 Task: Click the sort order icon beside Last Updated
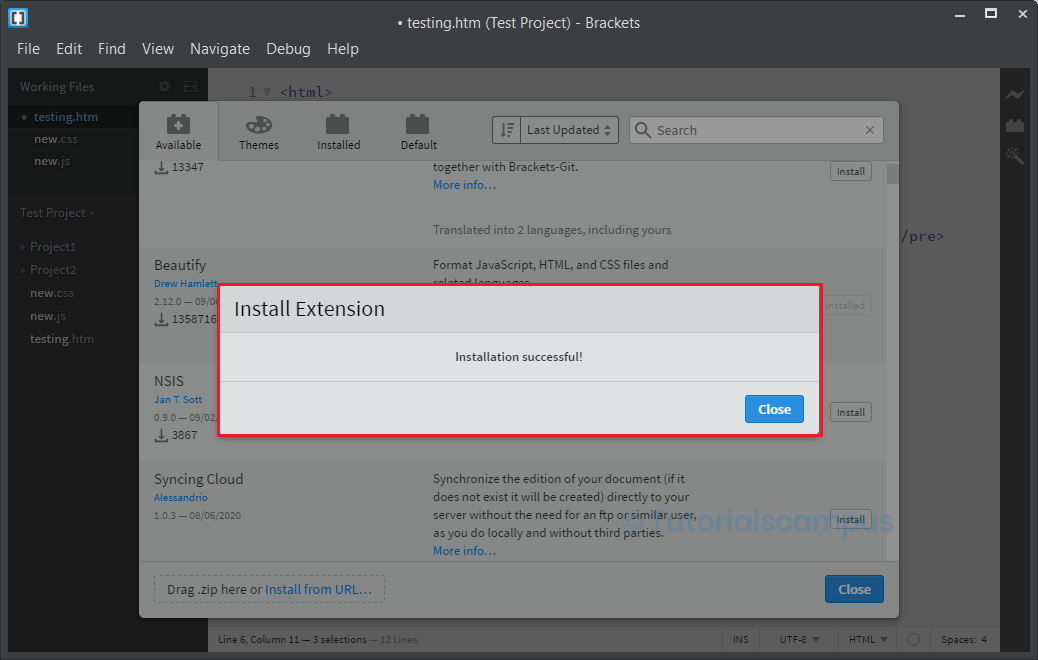pos(507,130)
